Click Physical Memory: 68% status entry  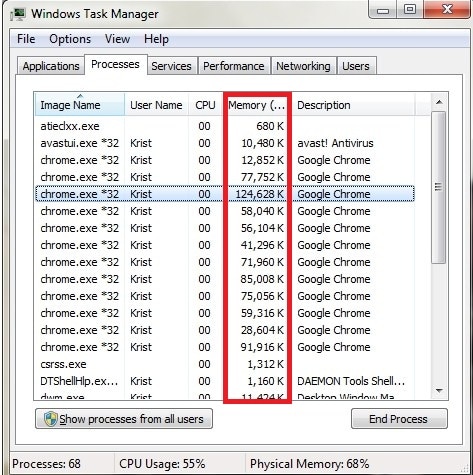click(310, 464)
